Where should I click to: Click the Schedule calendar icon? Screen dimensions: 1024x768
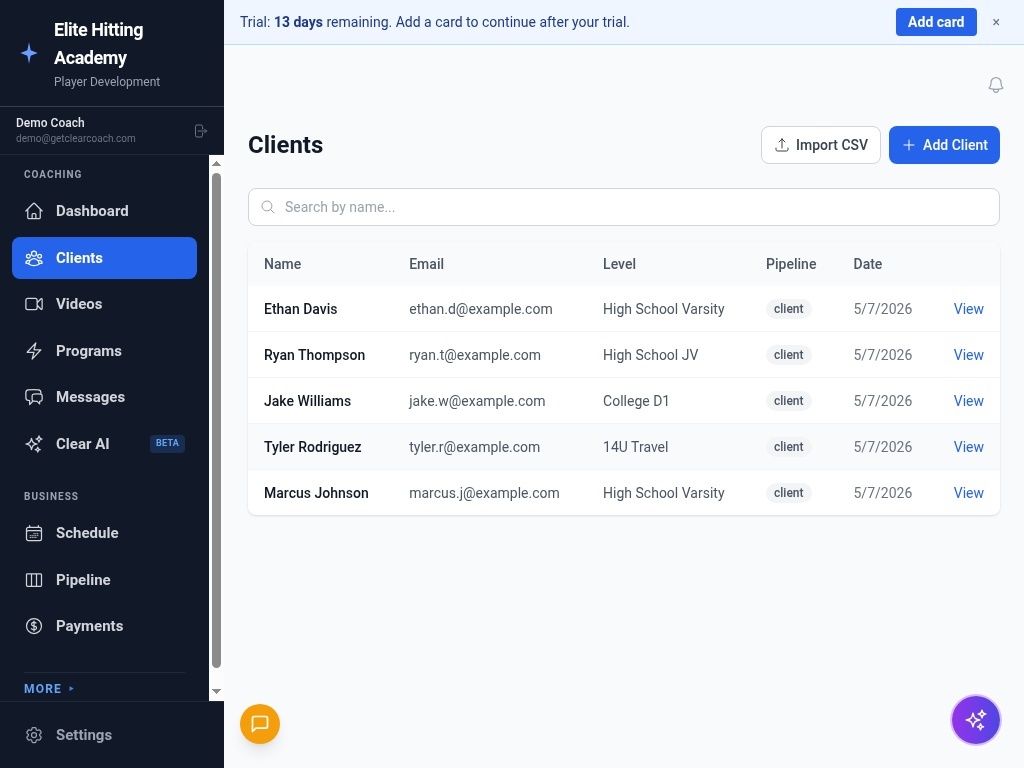point(34,533)
